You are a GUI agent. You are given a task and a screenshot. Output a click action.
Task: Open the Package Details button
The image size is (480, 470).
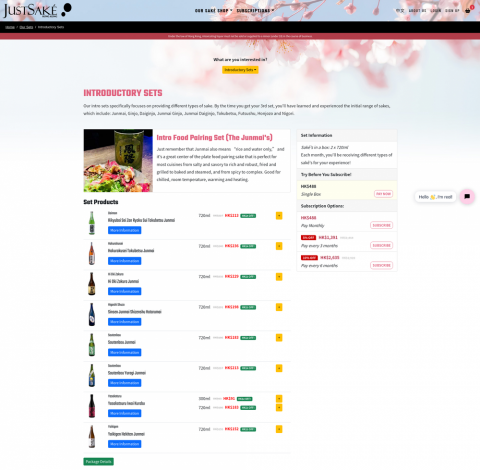pos(98,461)
